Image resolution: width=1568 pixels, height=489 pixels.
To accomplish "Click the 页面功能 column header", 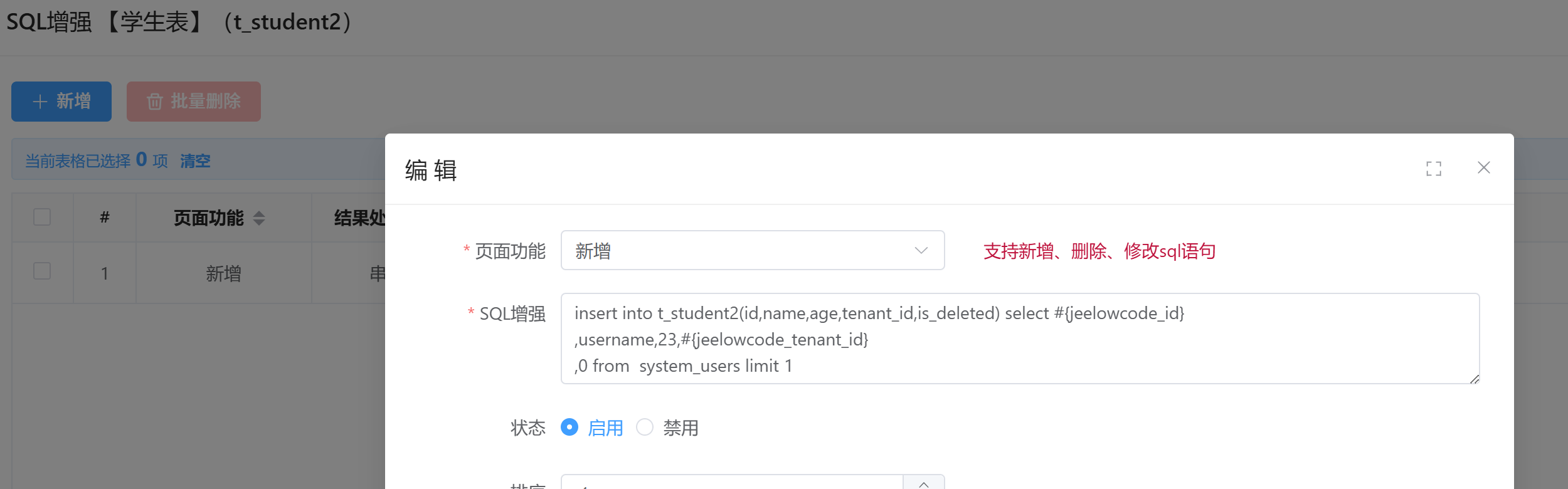I will coord(208,218).
